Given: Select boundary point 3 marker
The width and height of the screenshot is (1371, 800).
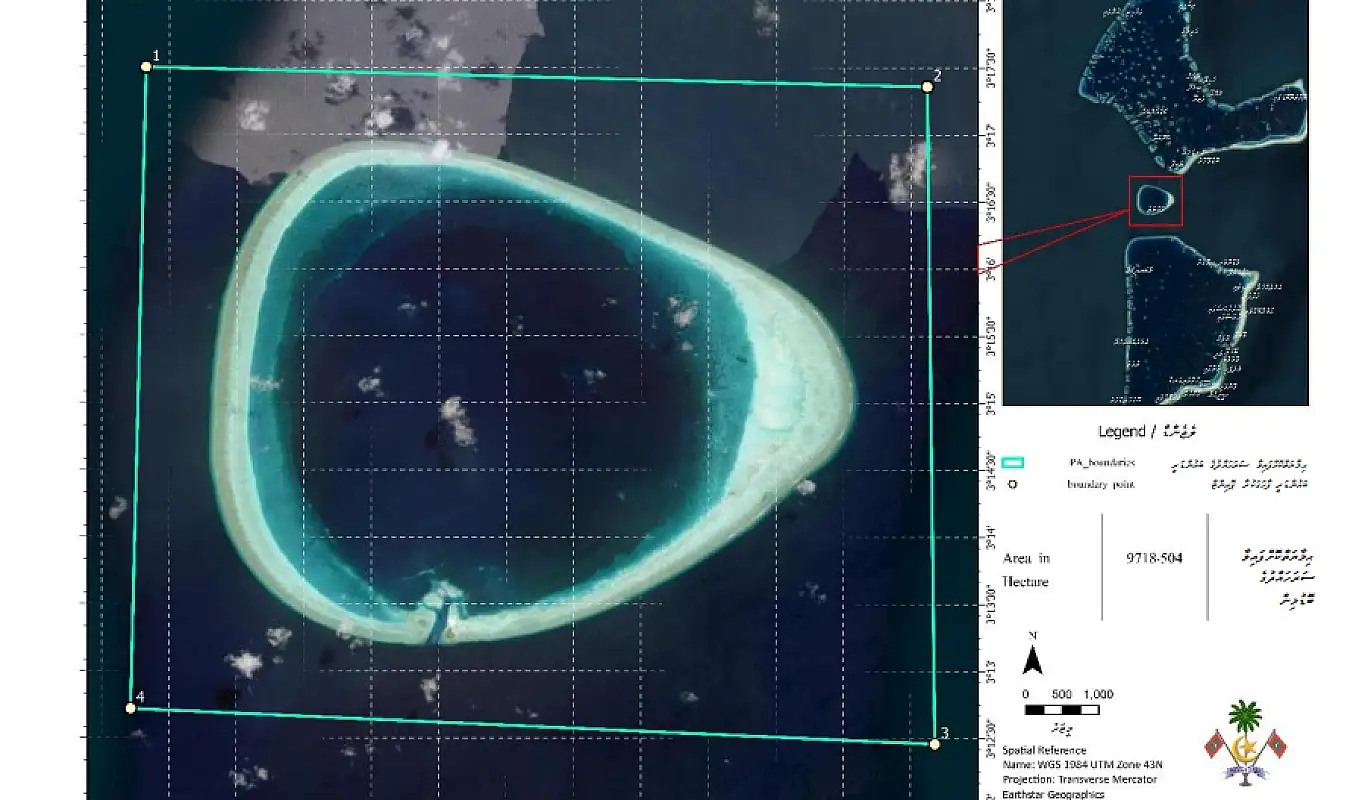Looking at the screenshot, I should pos(934,744).
